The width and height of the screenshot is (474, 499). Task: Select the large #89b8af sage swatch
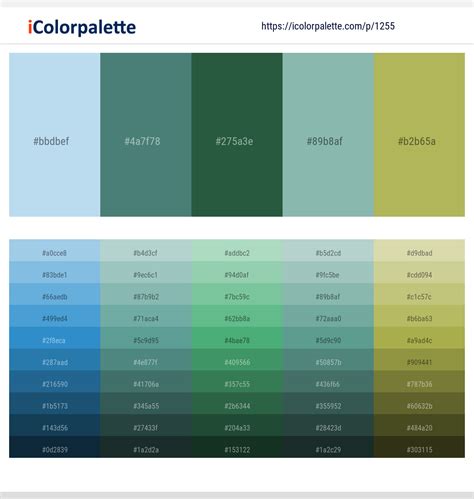pyautogui.click(x=328, y=135)
